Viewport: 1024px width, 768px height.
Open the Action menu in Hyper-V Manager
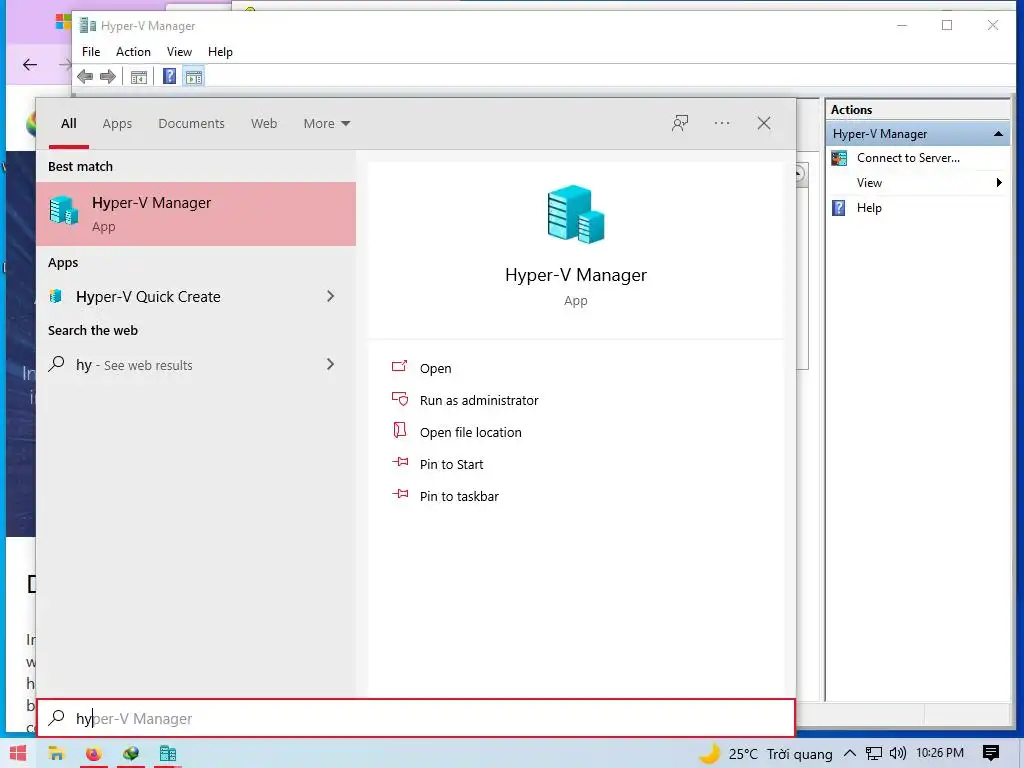(x=133, y=52)
